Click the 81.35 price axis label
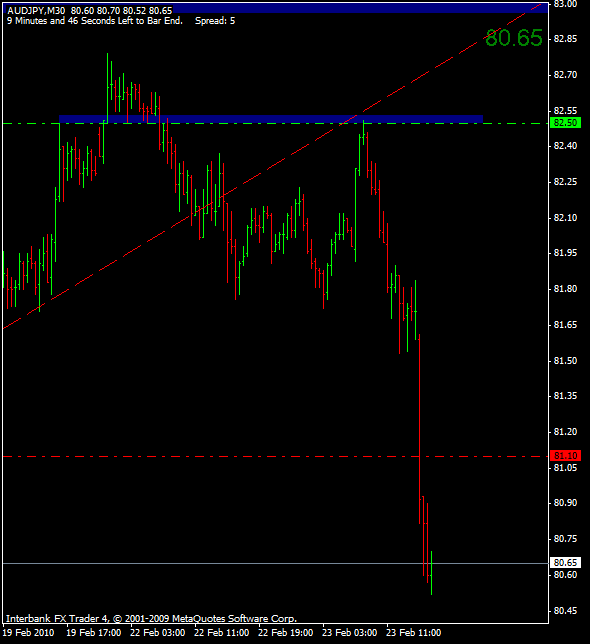The height and width of the screenshot is (644, 590). 565,396
